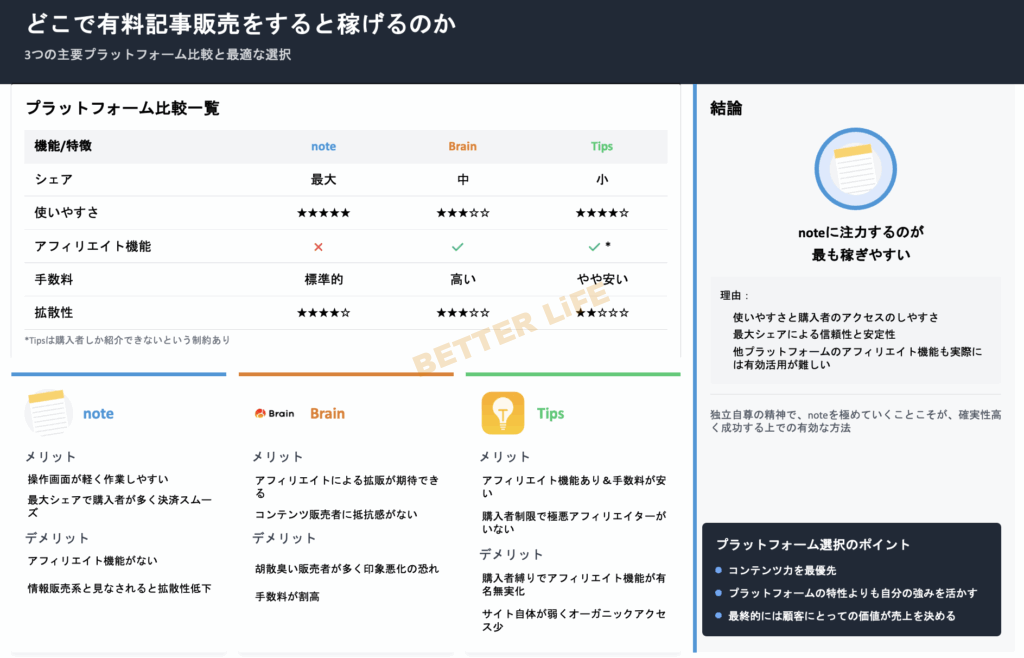Image resolution: width=1024 pixels, height=658 pixels.
Task: Click the BETTER LiFE watermark
Action: 510,327
